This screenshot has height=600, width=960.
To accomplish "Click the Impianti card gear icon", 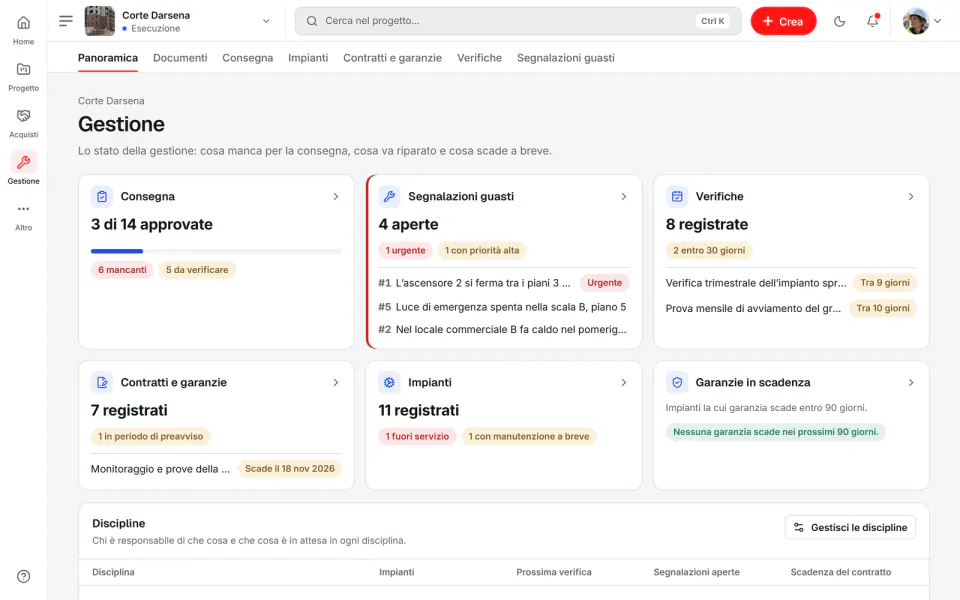I will [x=389, y=383].
